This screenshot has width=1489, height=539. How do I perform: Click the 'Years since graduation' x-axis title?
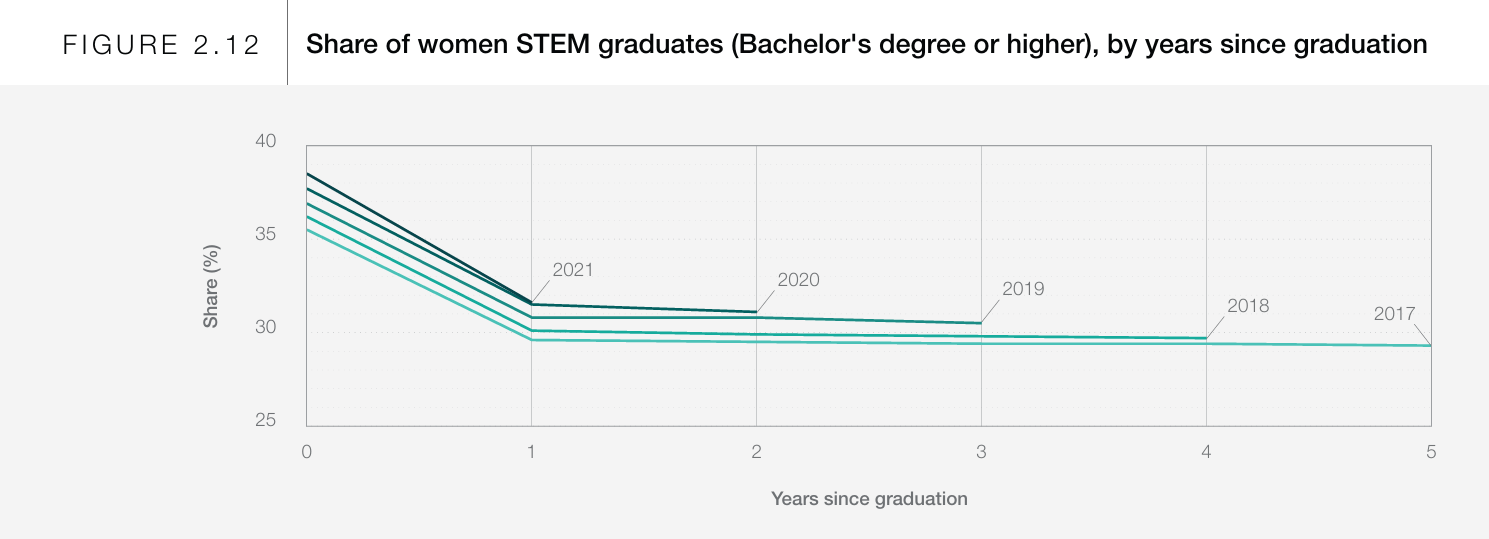click(x=869, y=498)
